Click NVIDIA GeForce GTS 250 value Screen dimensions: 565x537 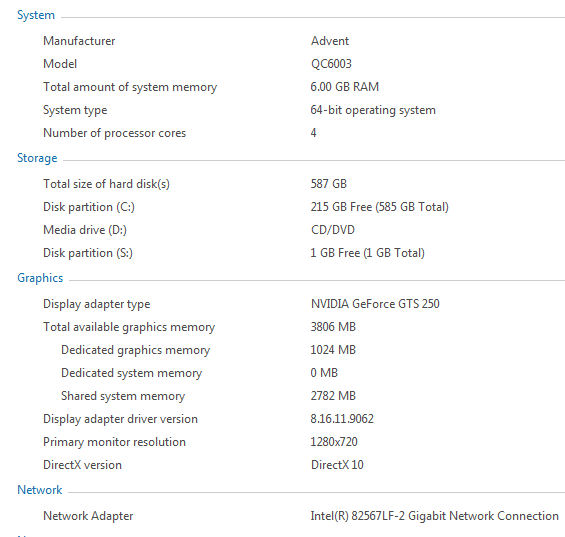[375, 304]
